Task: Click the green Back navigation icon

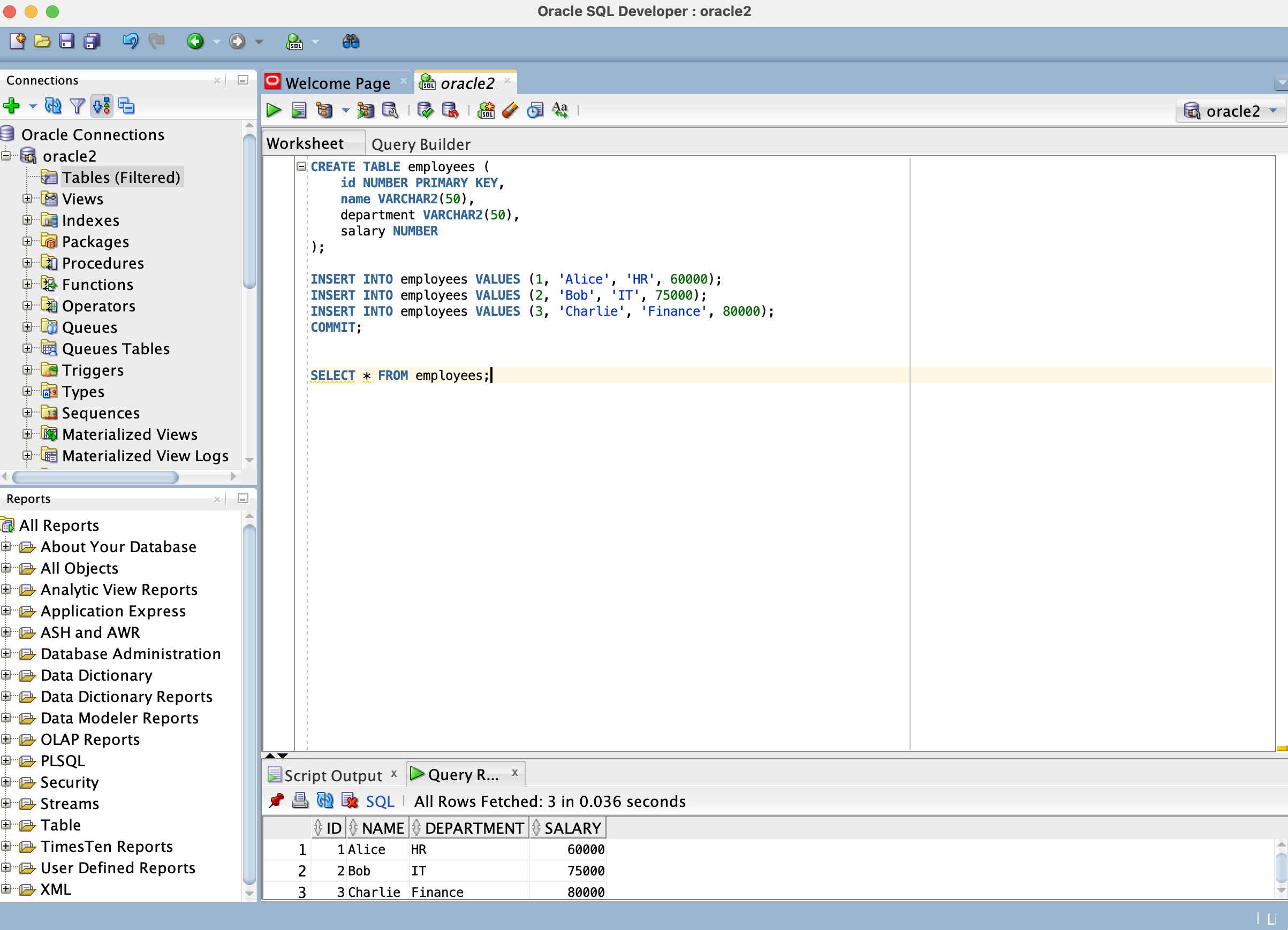Action: tap(195, 41)
